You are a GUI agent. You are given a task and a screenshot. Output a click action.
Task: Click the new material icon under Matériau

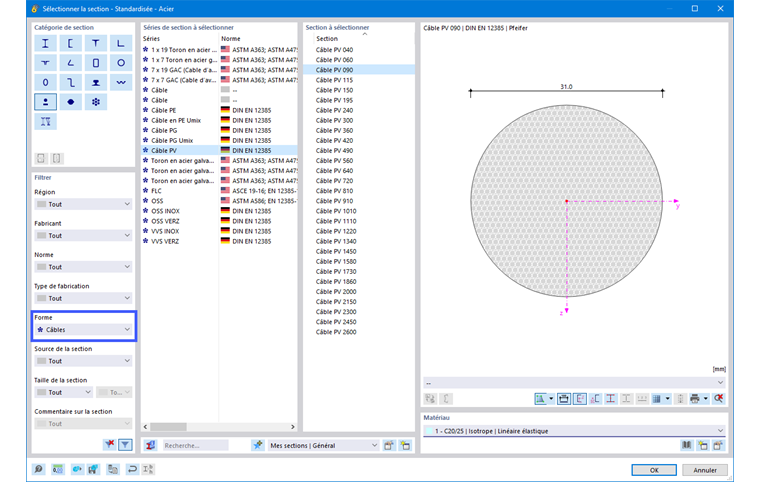click(x=703, y=445)
